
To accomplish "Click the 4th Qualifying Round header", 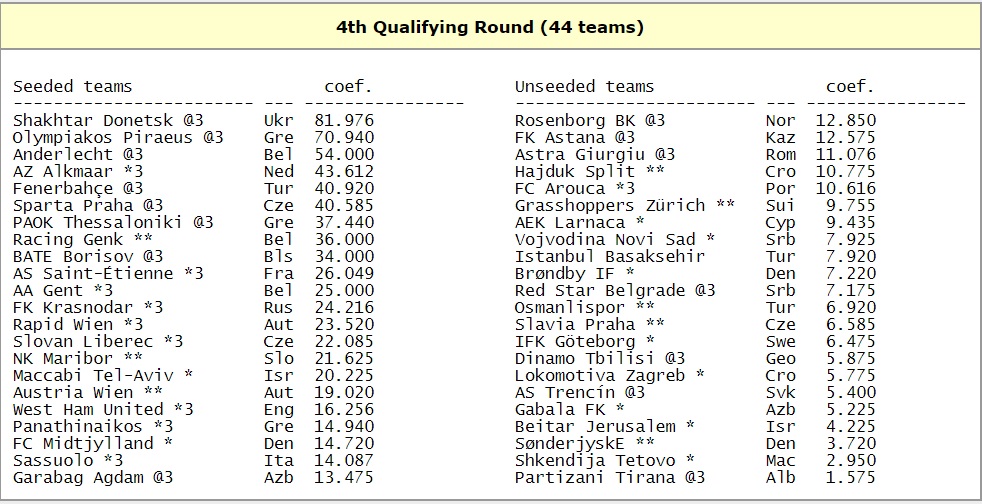I will tap(490, 27).
